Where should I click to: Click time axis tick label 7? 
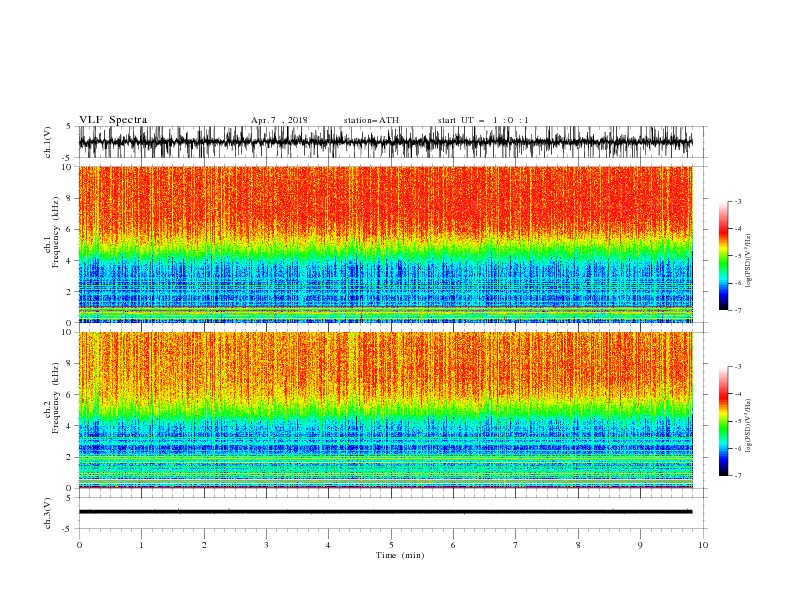coord(516,545)
